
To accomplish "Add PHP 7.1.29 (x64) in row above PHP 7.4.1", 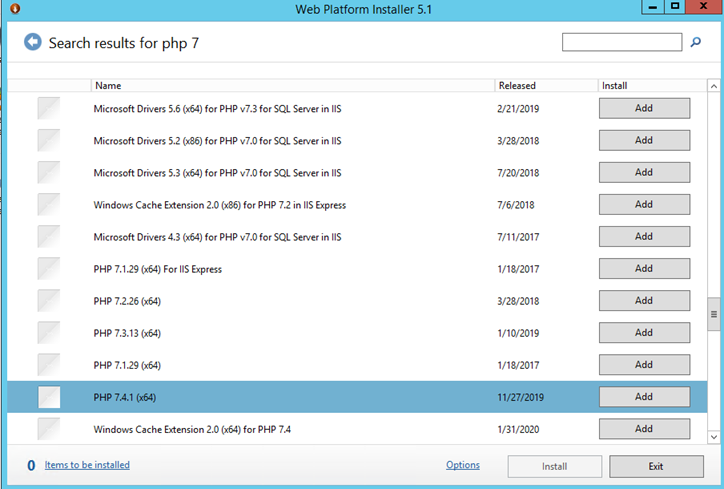I will (644, 365).
